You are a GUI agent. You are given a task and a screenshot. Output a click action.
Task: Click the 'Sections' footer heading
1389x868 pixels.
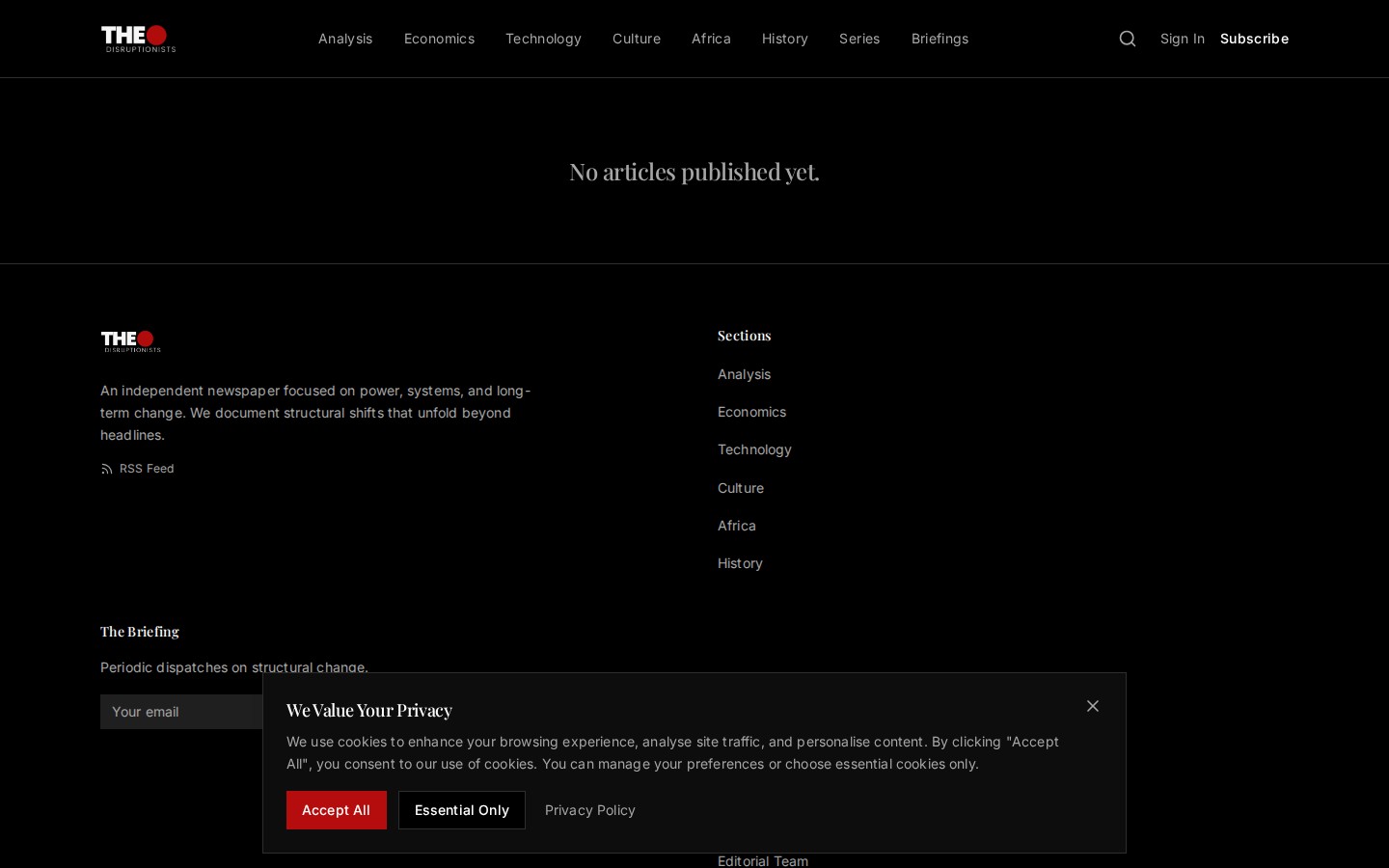[x=745, y=336]
